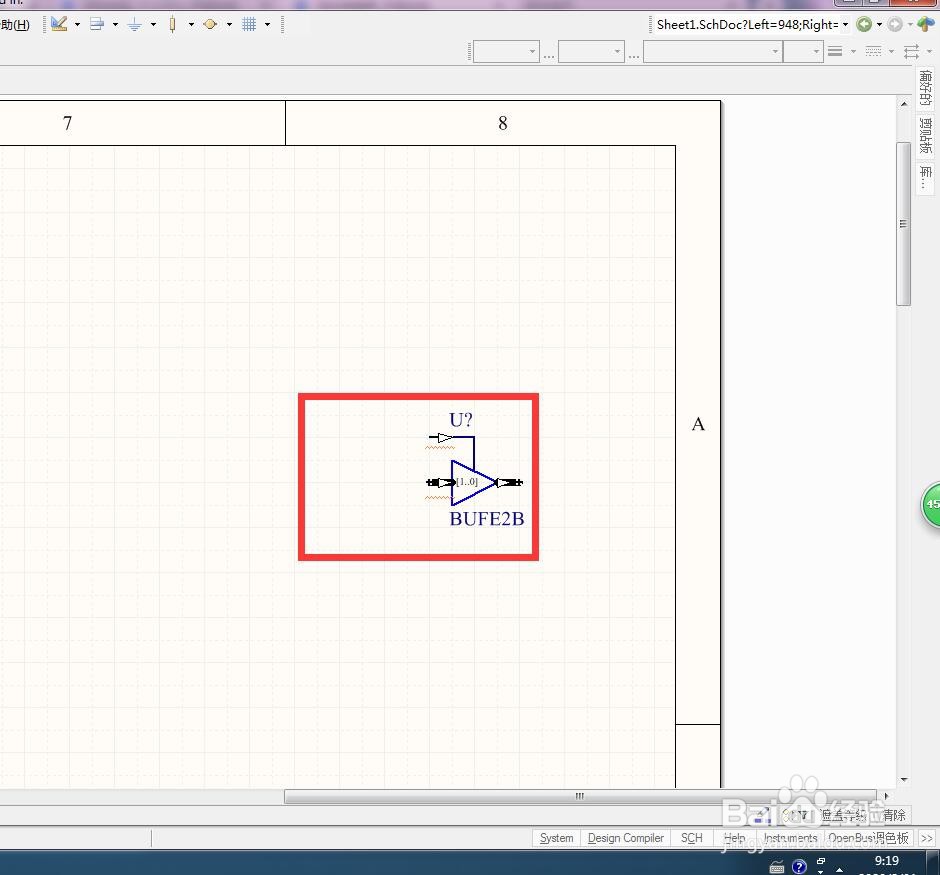
Task: Click the buffer's left input pin
Action: [440, 482]
